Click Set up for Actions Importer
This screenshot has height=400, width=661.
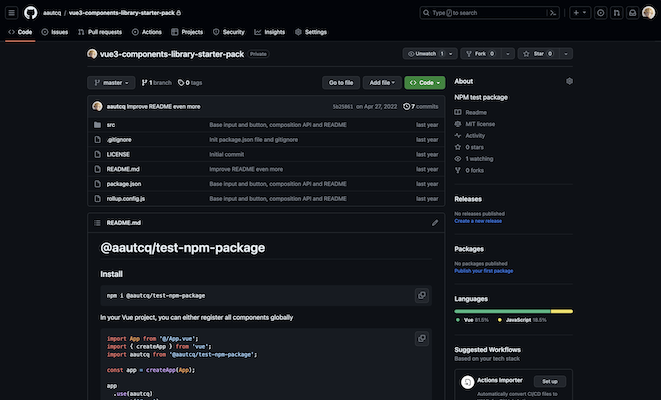[x=550, y=381]
